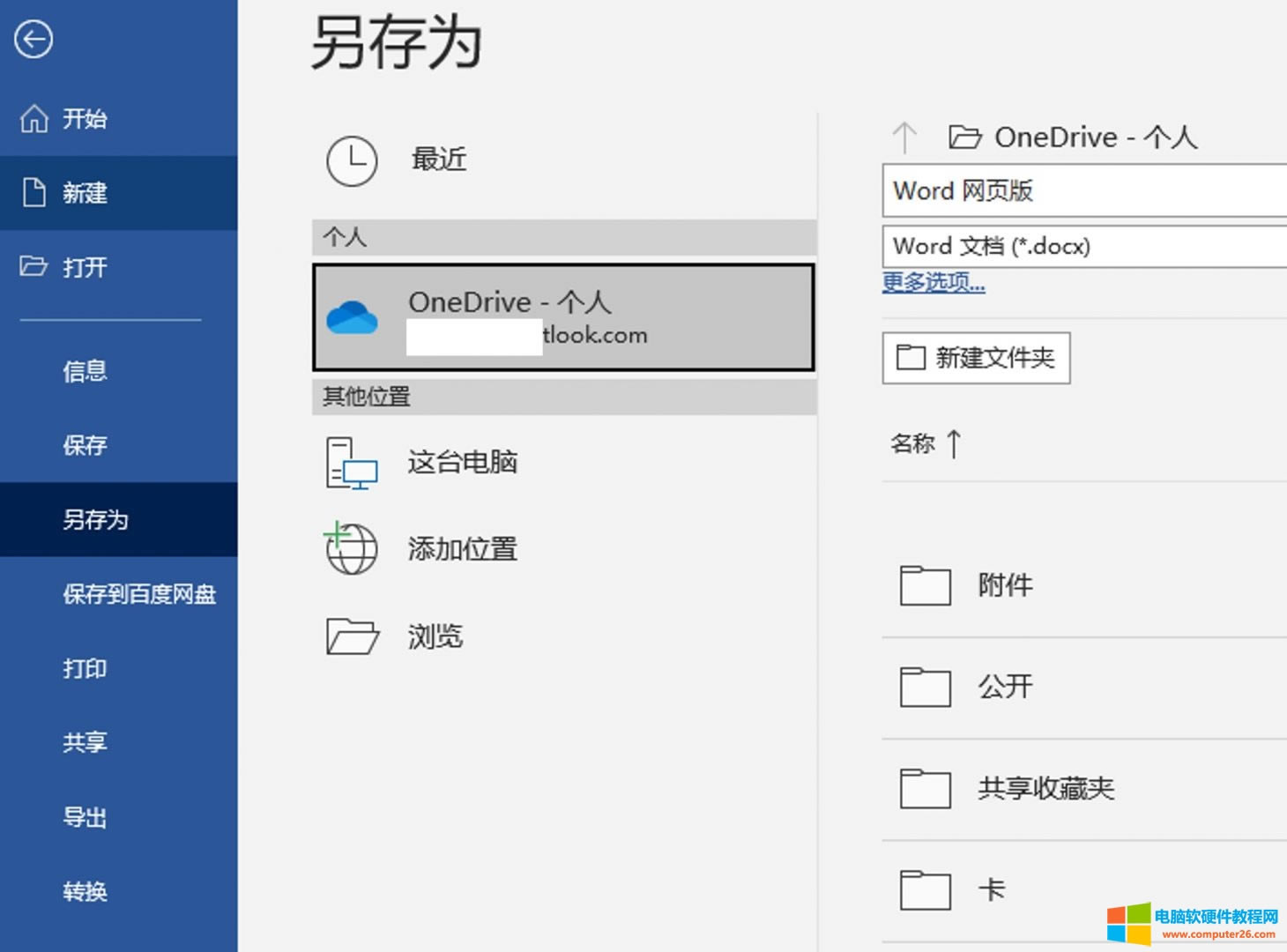Open the 更多选项 link

pos(933,283)
